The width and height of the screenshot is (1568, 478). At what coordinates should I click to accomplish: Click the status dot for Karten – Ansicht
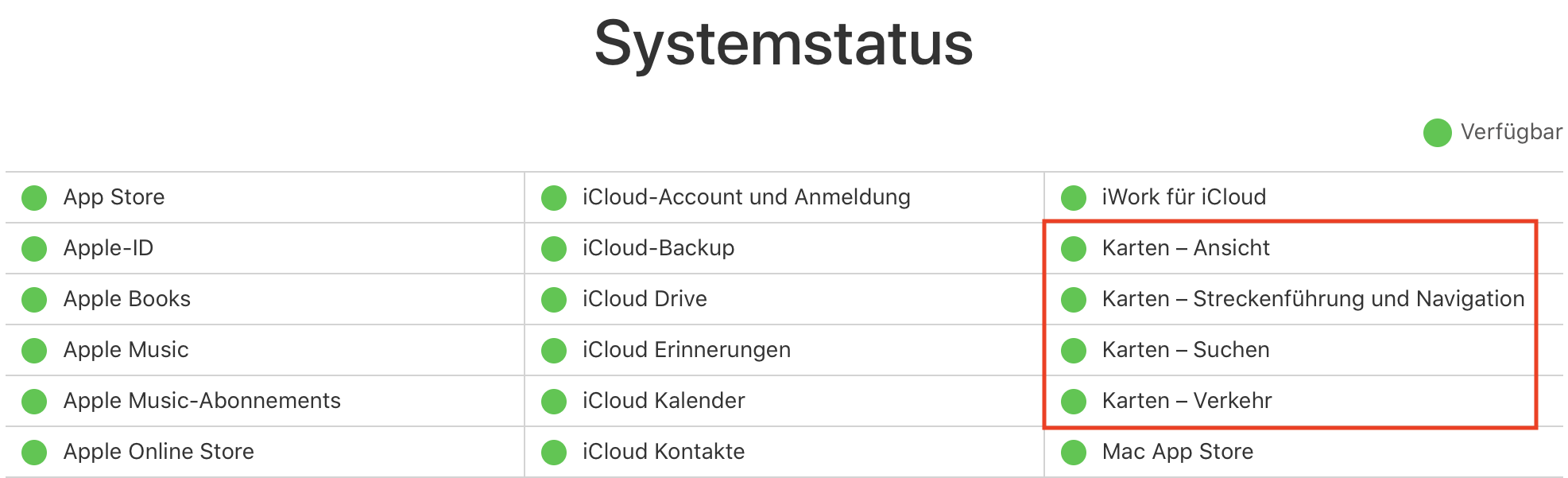pyautogui.click(x=1074, y=249)
